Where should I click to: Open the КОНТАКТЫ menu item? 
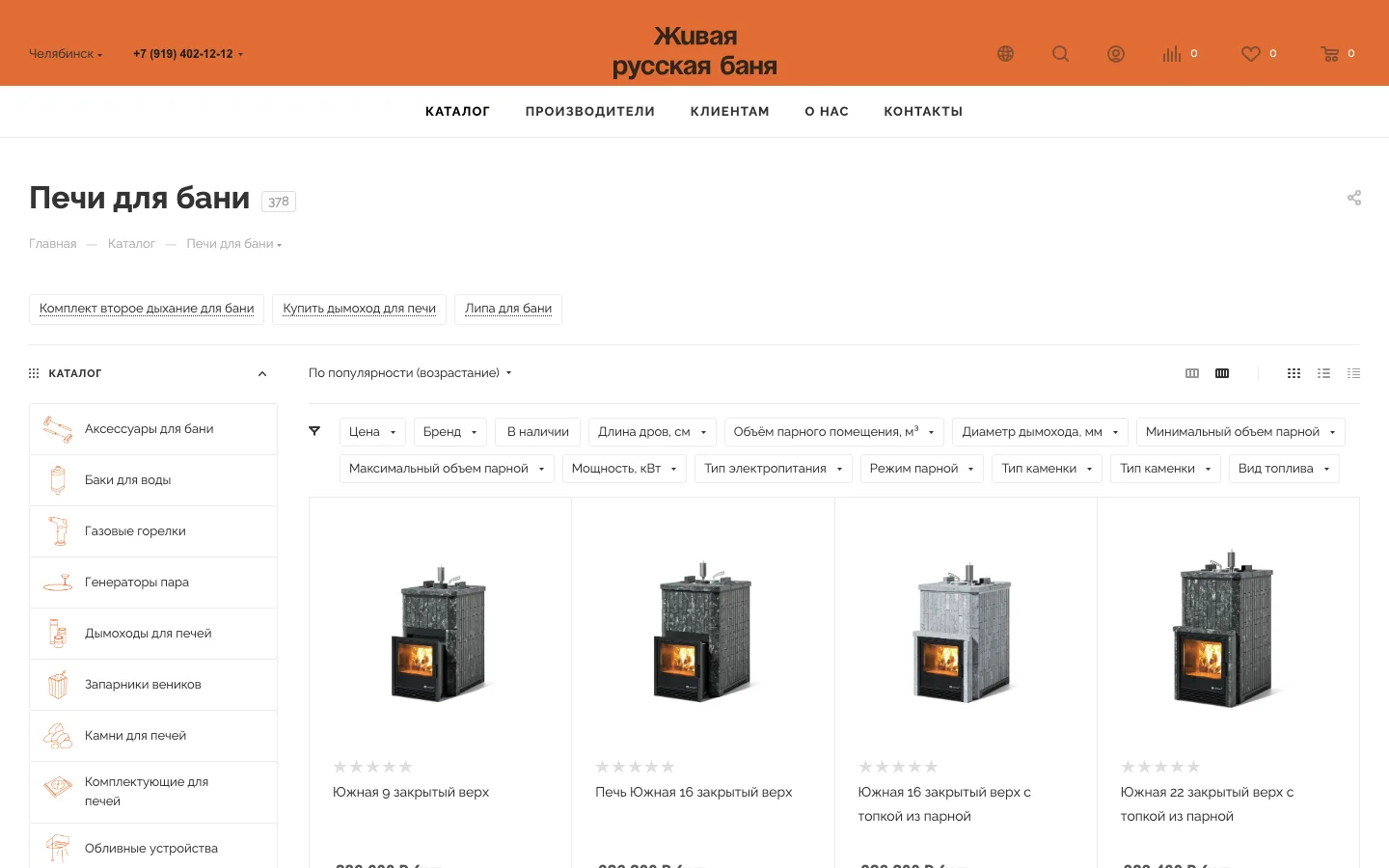coord(923,112)
